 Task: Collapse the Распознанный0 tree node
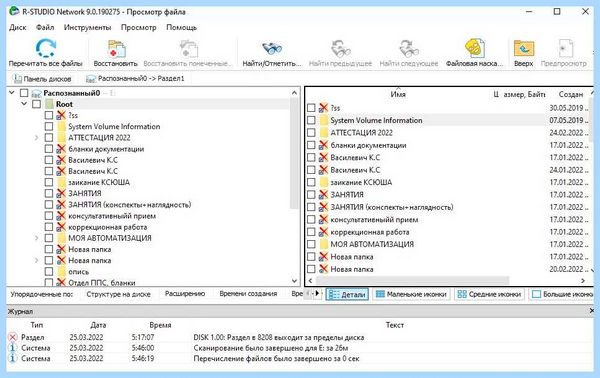[12, 93]
